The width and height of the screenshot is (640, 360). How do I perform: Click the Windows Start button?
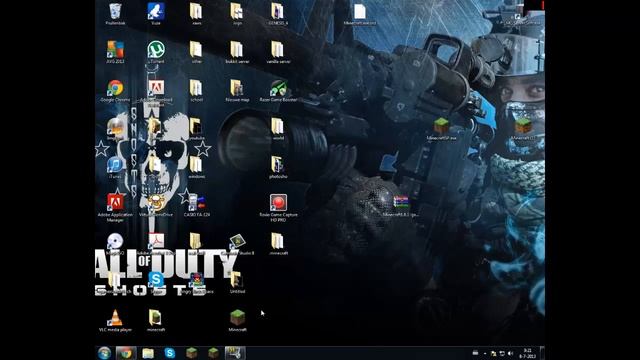pos(104,353)
